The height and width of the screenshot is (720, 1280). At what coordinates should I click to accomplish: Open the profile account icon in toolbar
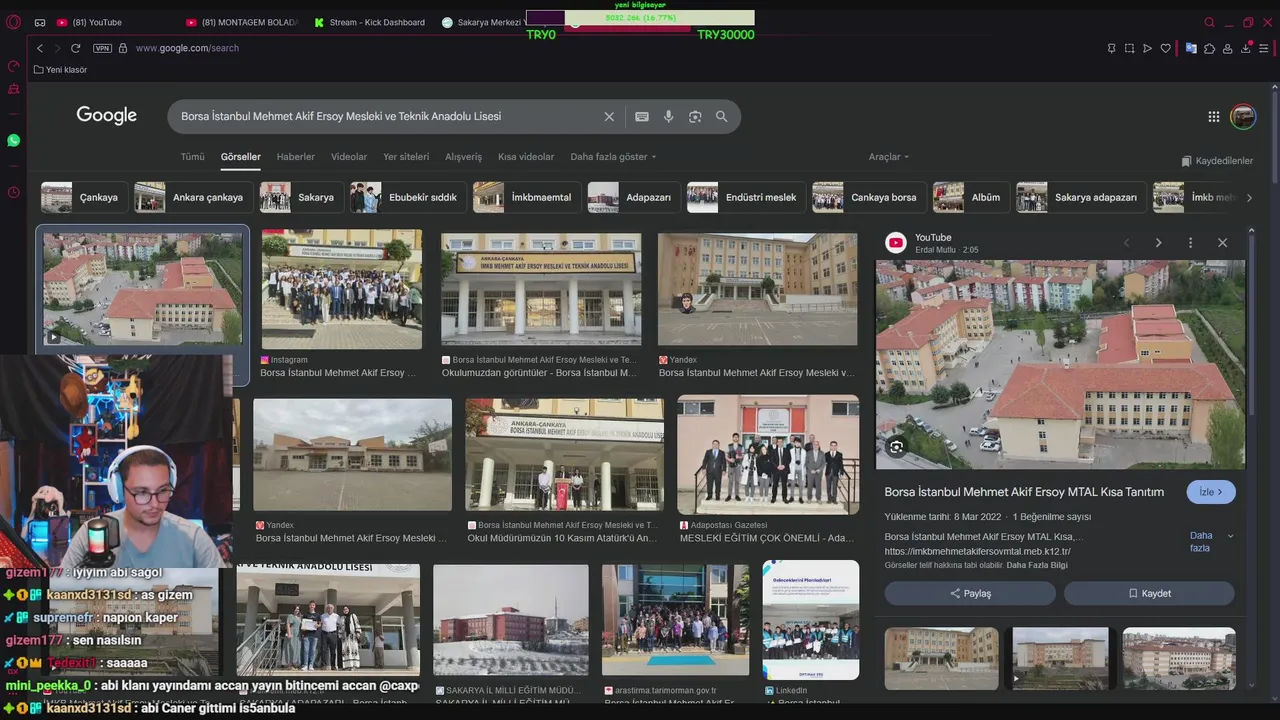[x=1227, y=48]
